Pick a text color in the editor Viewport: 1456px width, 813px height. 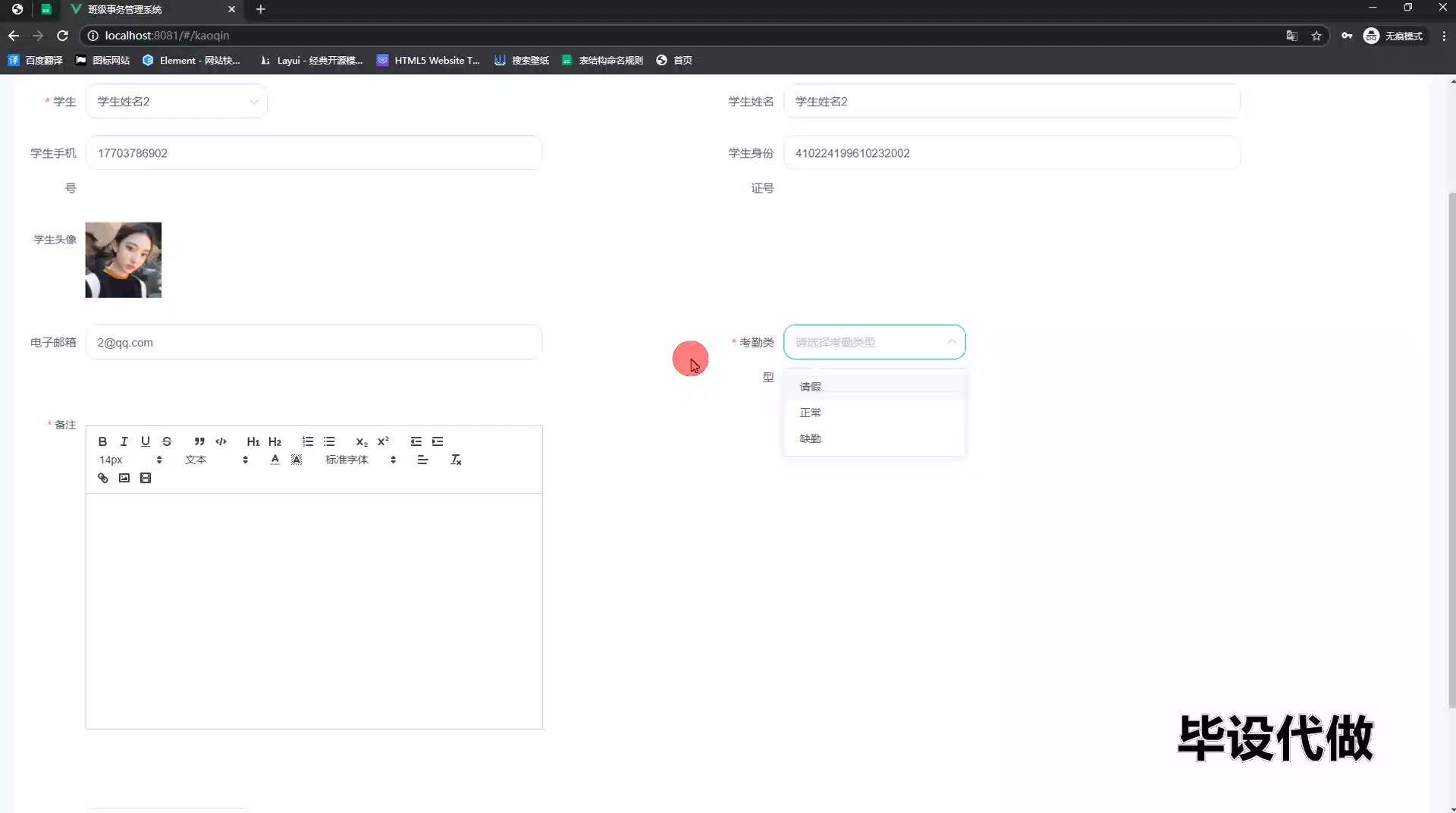275,460
